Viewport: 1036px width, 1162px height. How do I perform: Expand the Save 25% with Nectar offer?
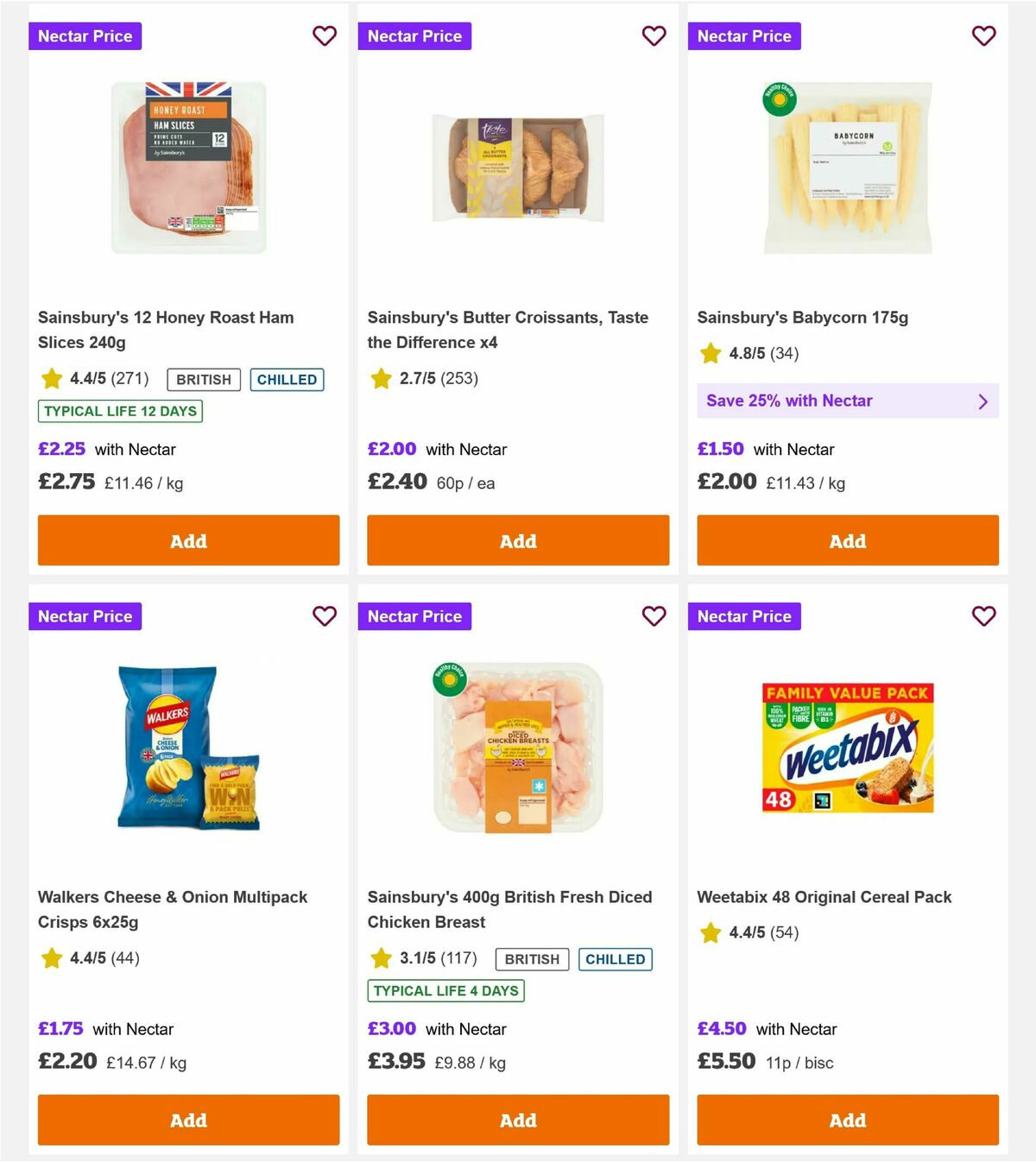[847, 401]
